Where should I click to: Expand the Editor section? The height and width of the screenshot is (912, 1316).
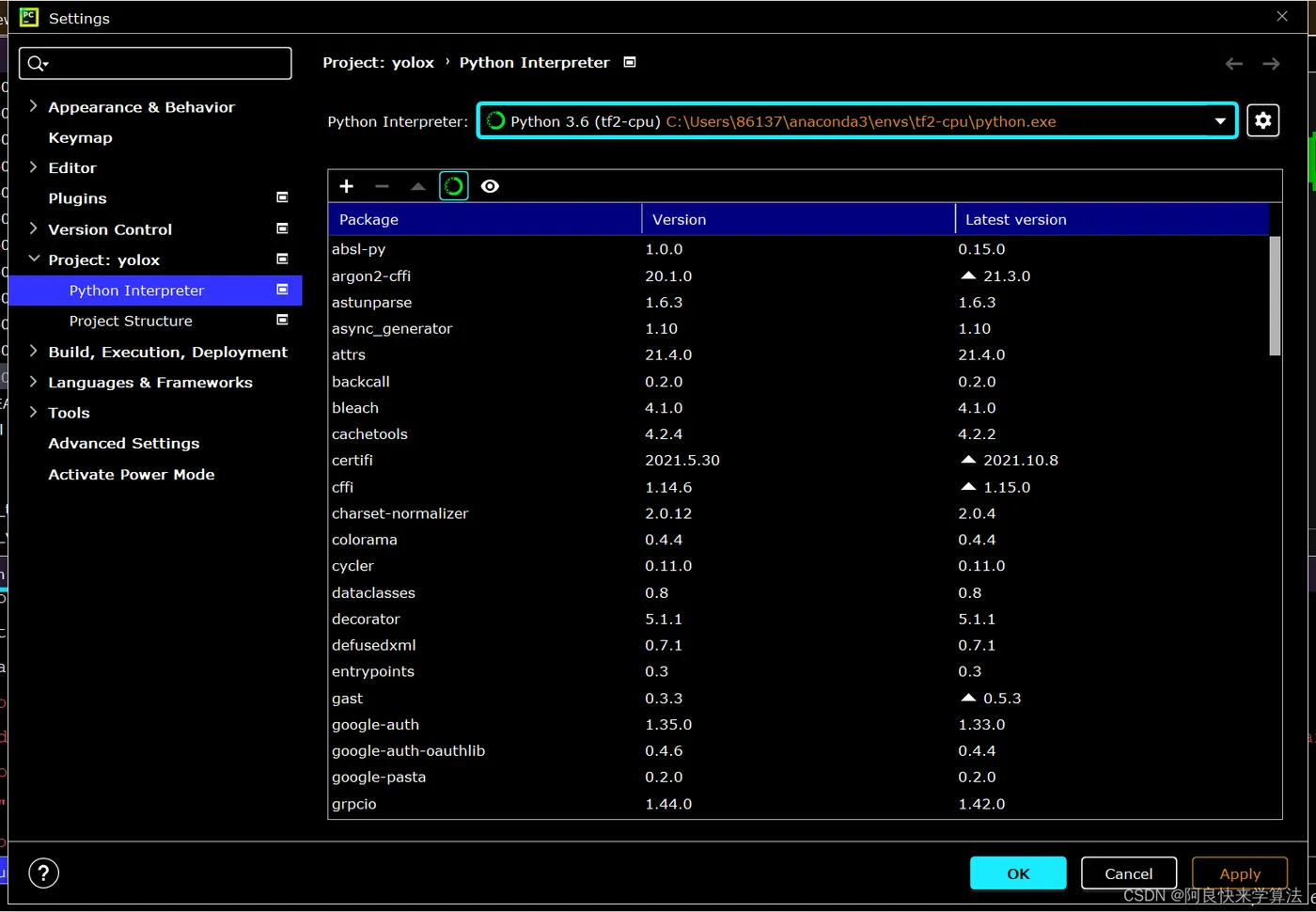point(34,167)
